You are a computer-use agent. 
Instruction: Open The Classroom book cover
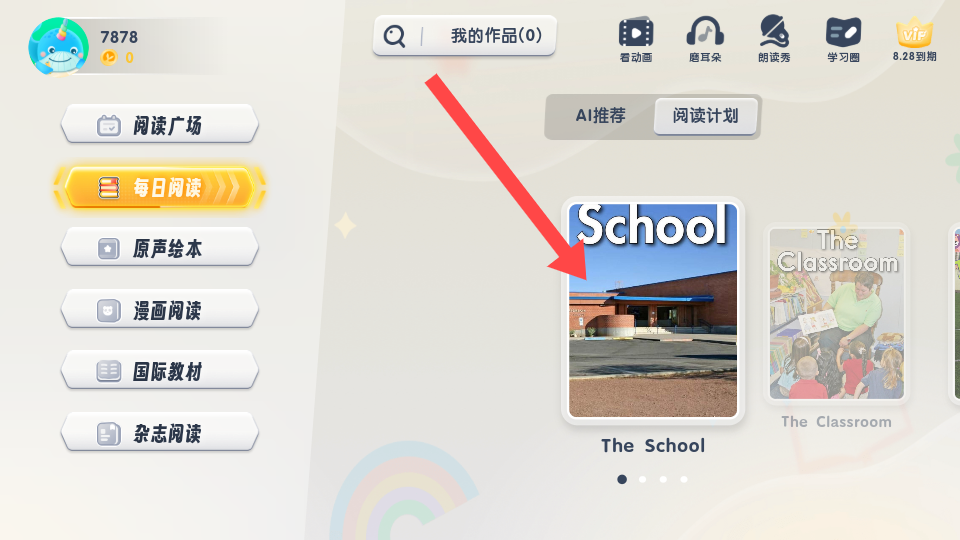[836, 313]
